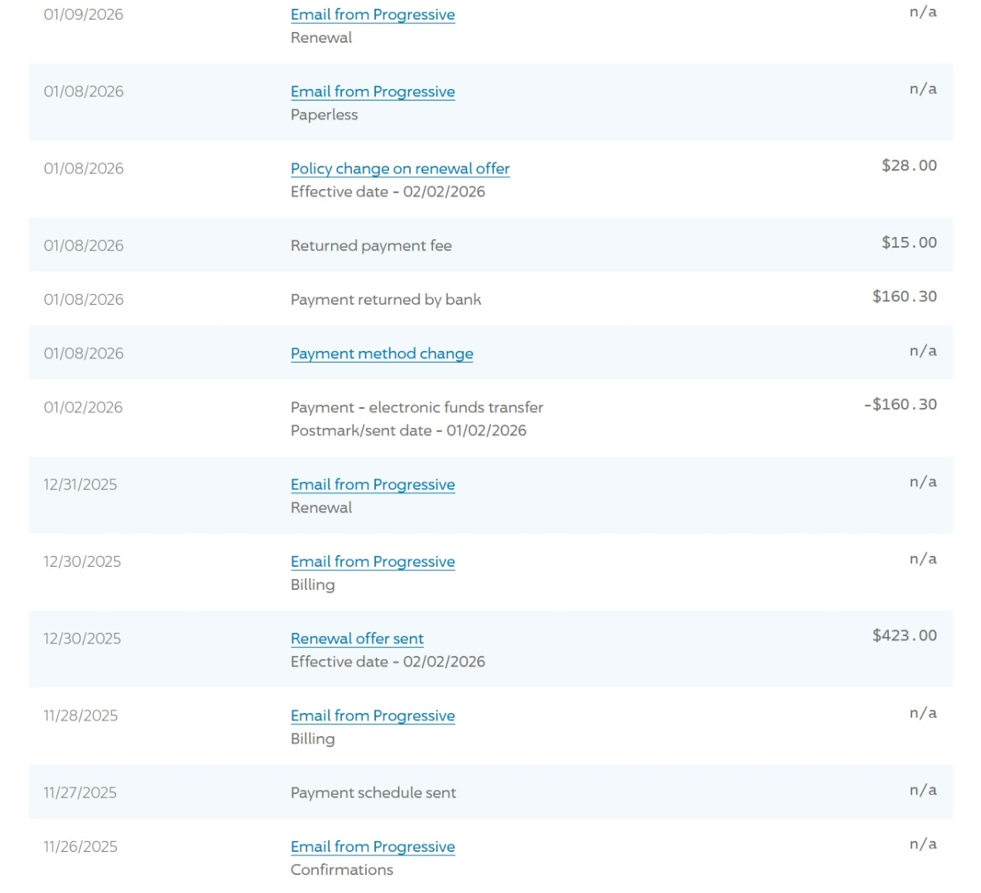The width and height of the screenshot is (981, 893).
Task: Open the 12/30/2025 Billing email link
Action: (x=372, y=562)
